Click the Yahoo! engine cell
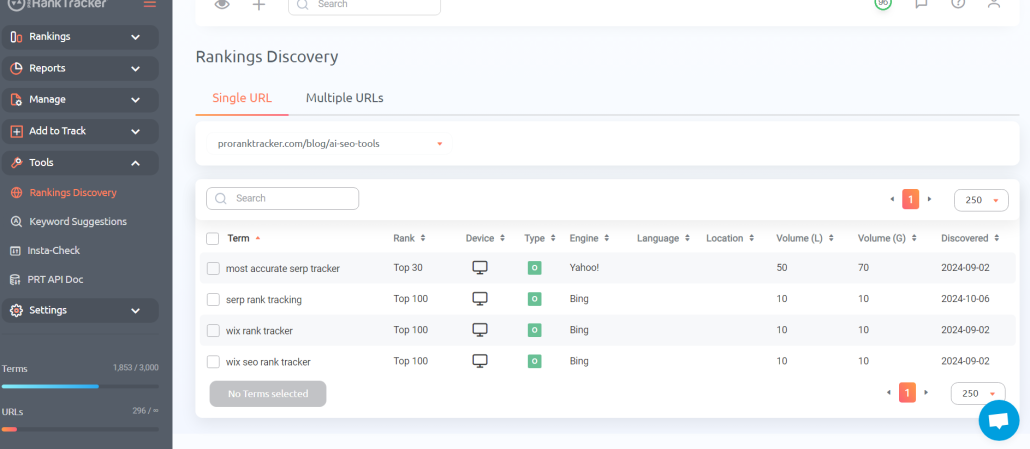Viewport: 1030px width, 449px height. (x=584, y=268)
